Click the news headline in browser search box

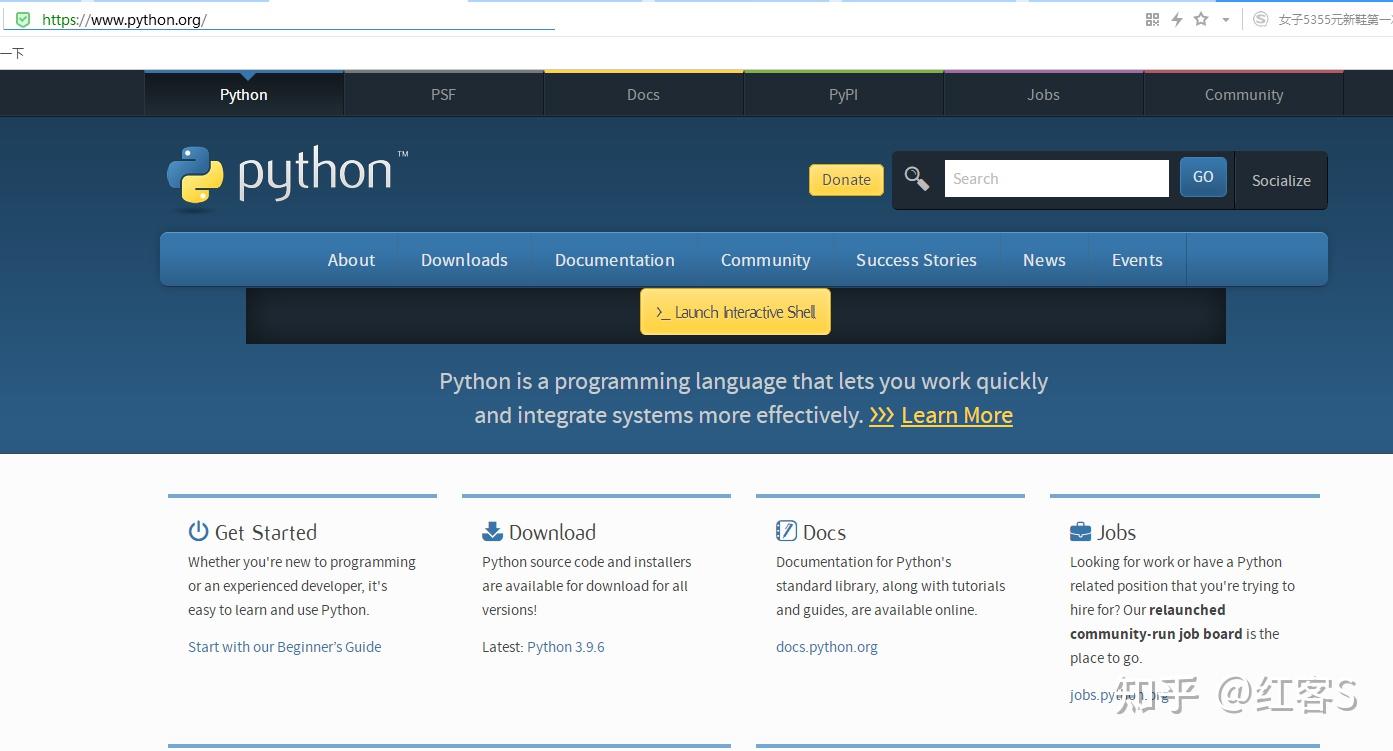tap(1335, 19)
